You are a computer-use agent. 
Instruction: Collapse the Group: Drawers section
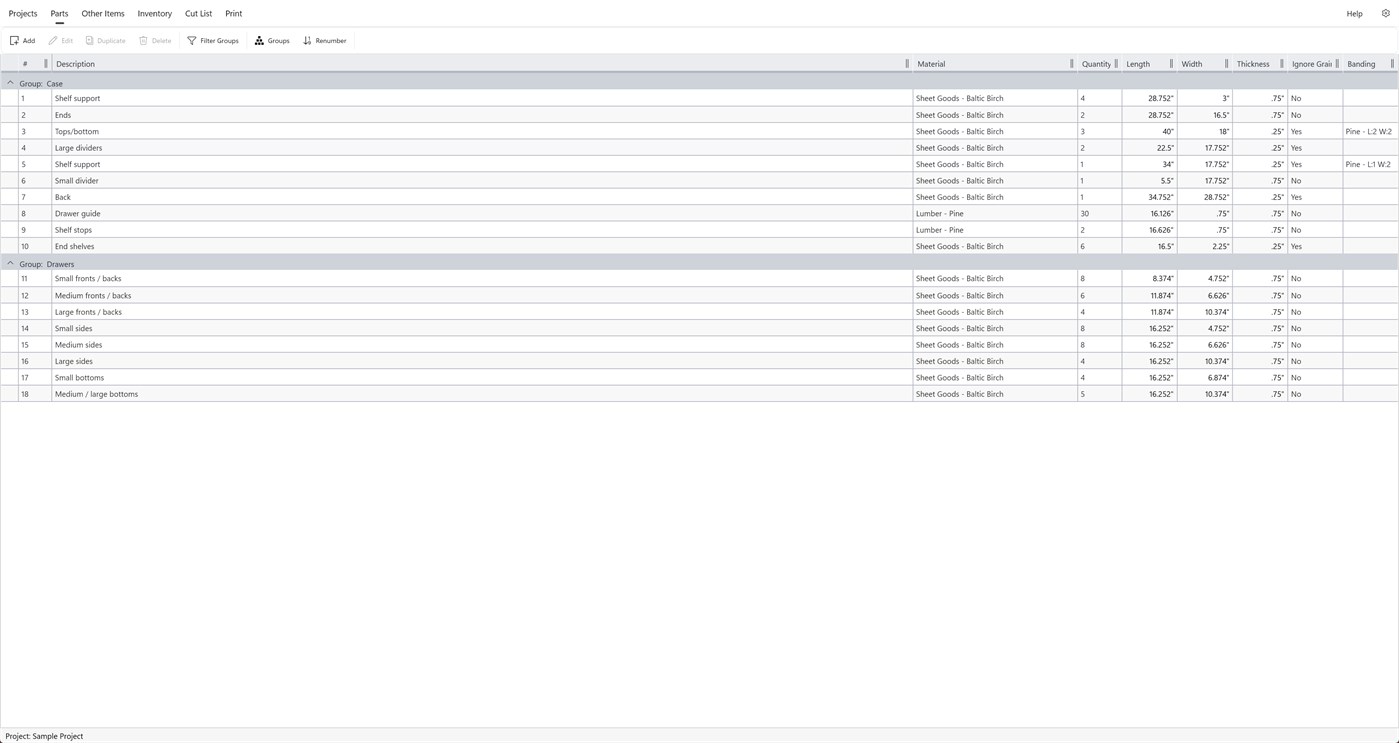(x=10, y=263)
